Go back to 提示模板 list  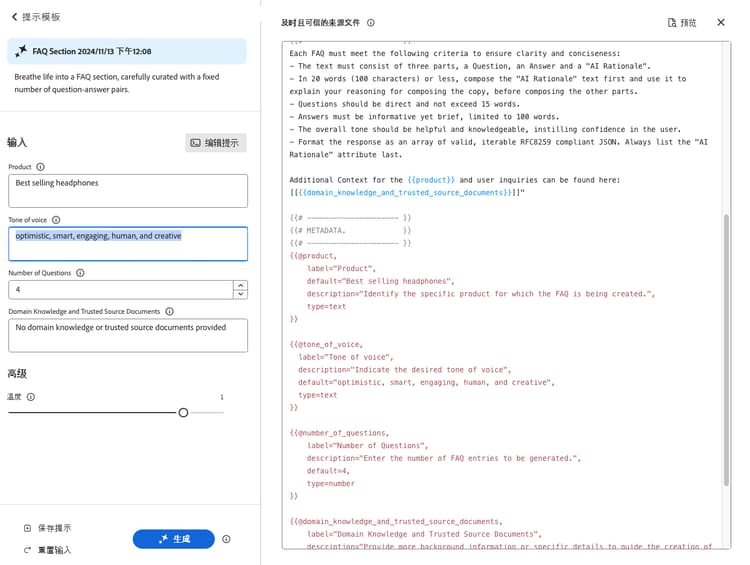35,17
